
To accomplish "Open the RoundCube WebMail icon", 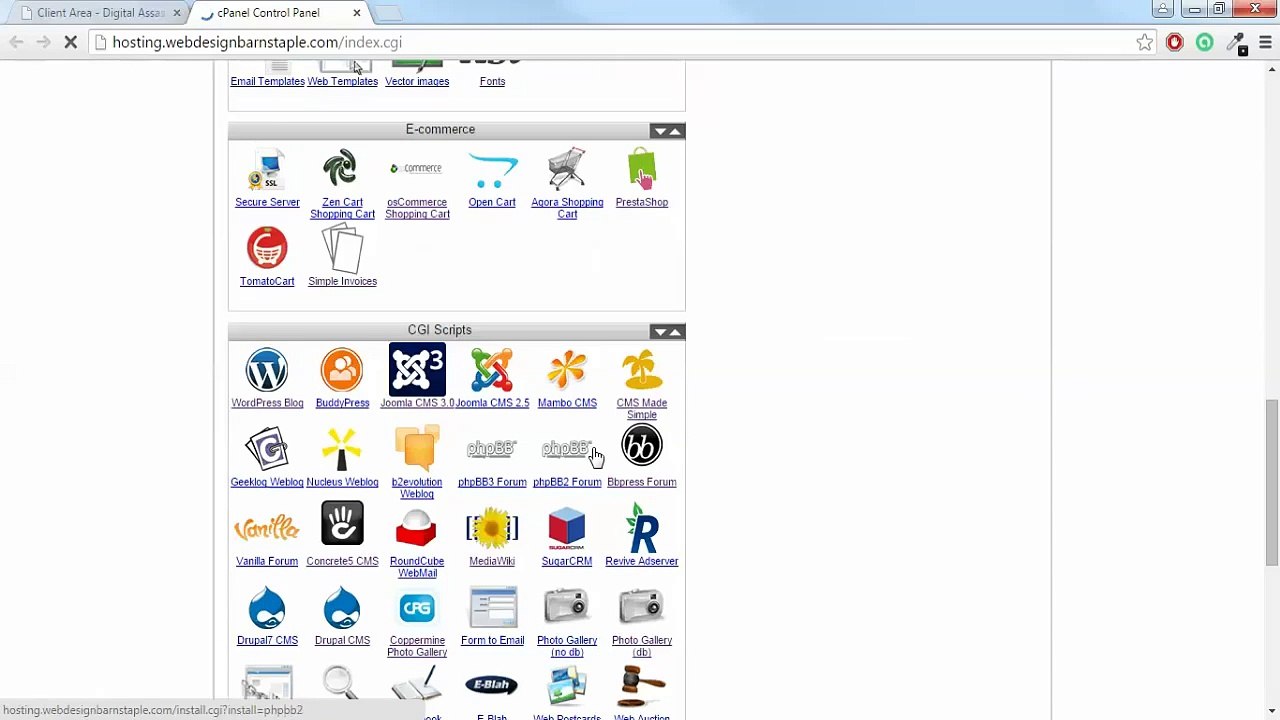I will click(417, 529).
